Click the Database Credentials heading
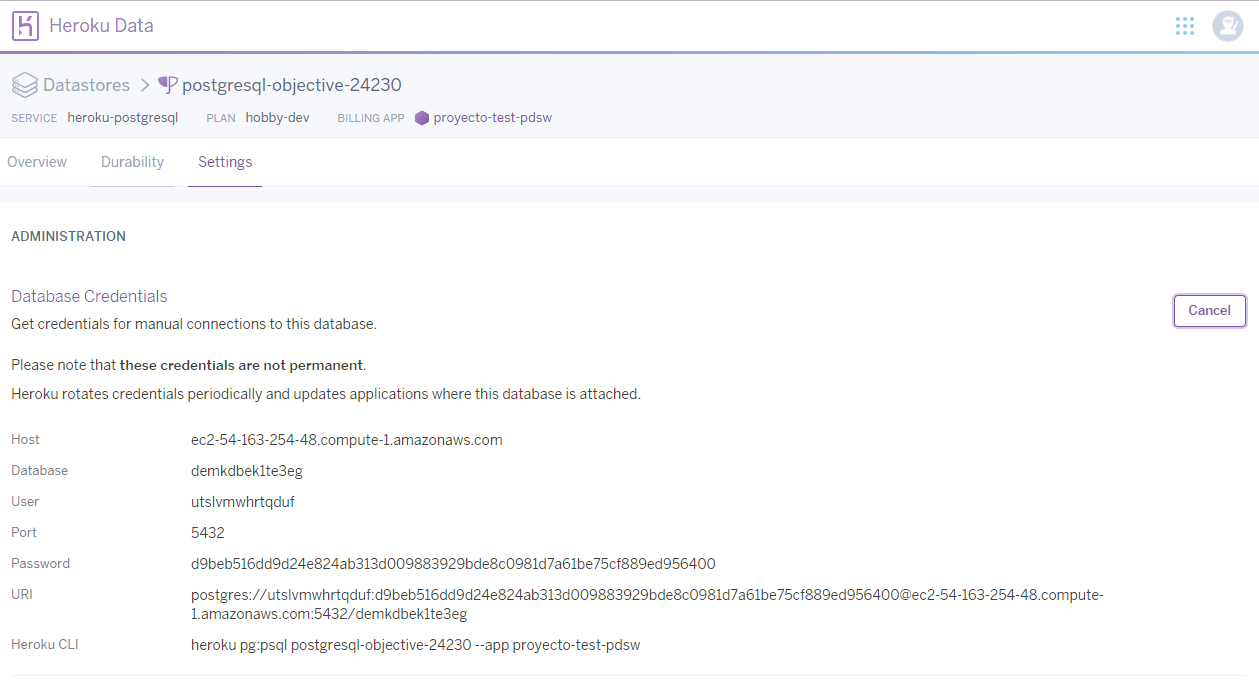The height and width of the screenshot is (680, 1259). [89, 297]
